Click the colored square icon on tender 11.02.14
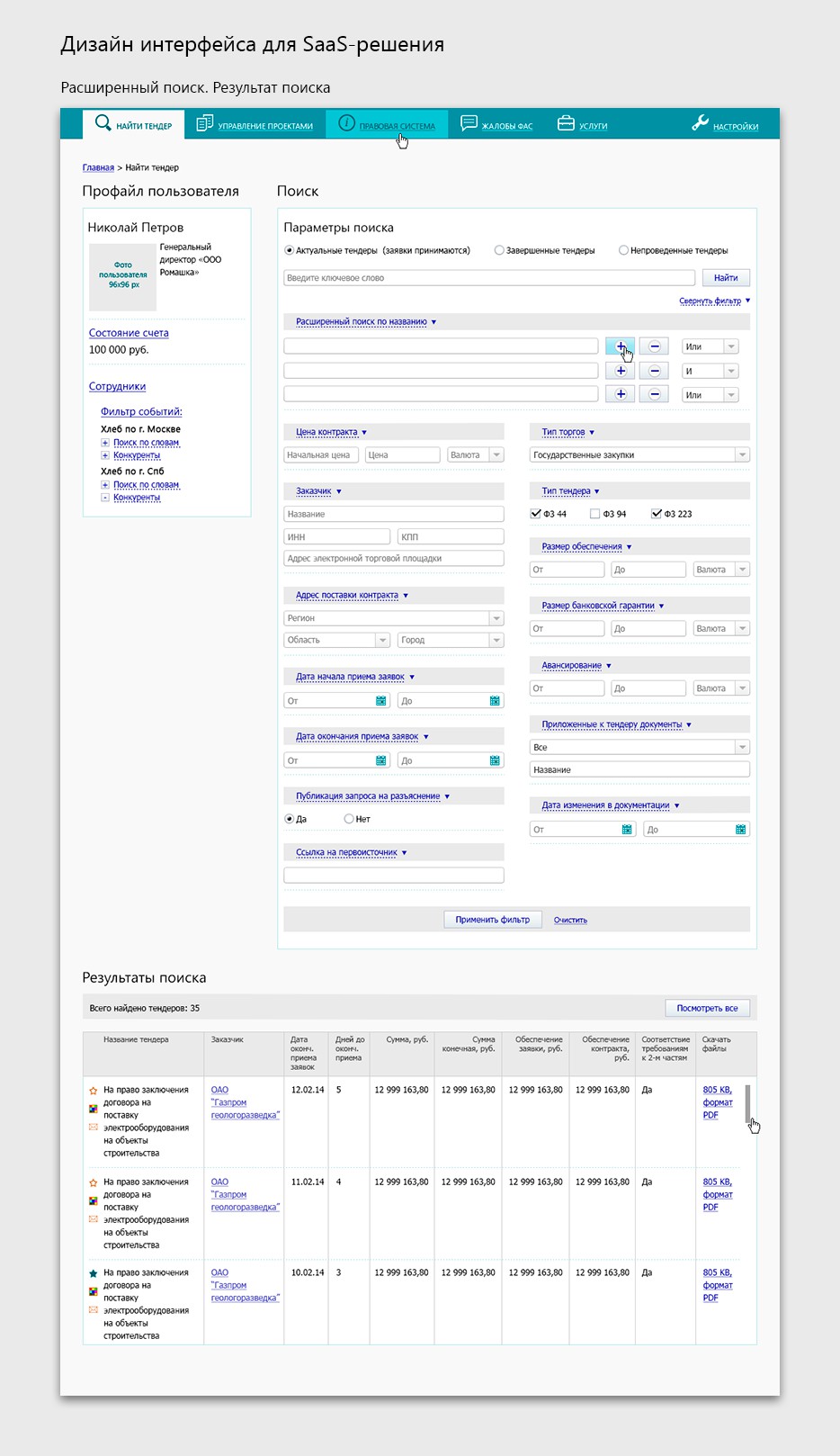 (x=94, y=1200)
